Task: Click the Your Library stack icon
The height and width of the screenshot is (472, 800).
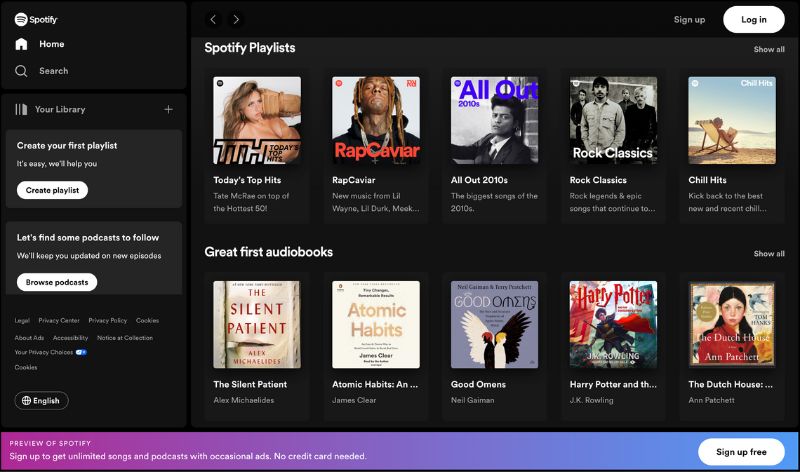Action: click(x=21, y=109)
